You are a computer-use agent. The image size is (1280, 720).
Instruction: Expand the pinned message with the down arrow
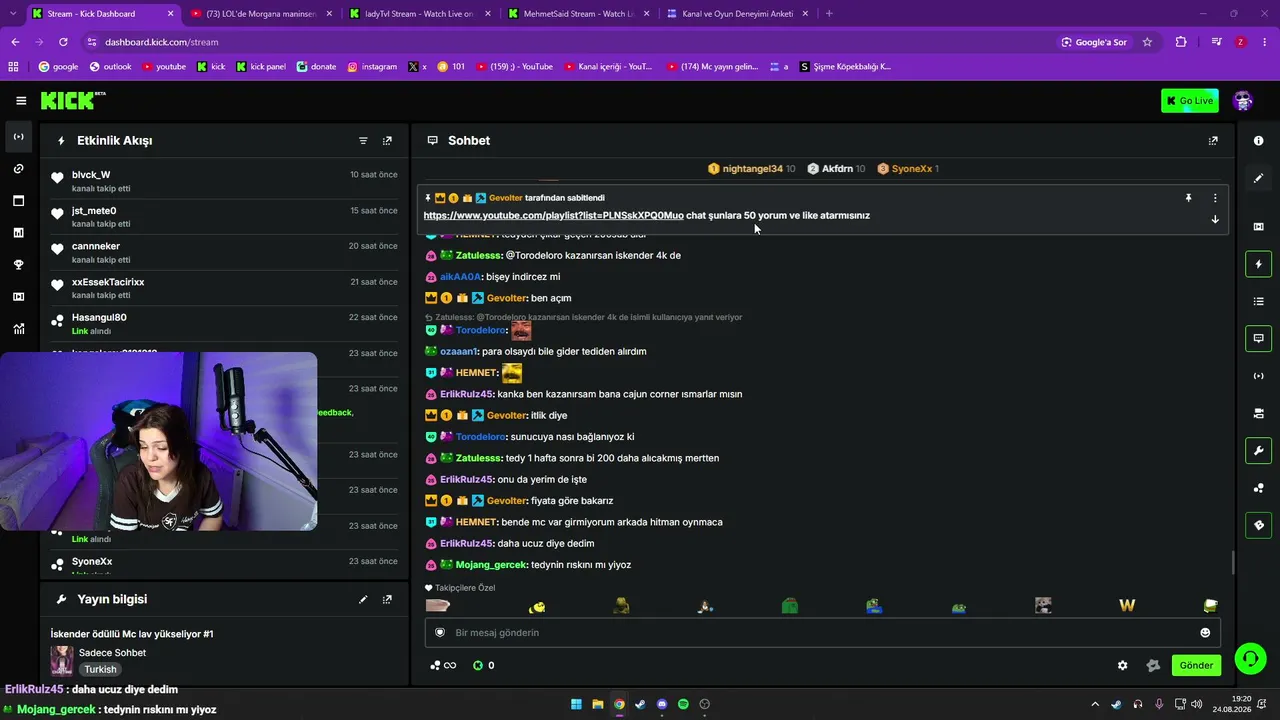click(x=1215, y=219)
